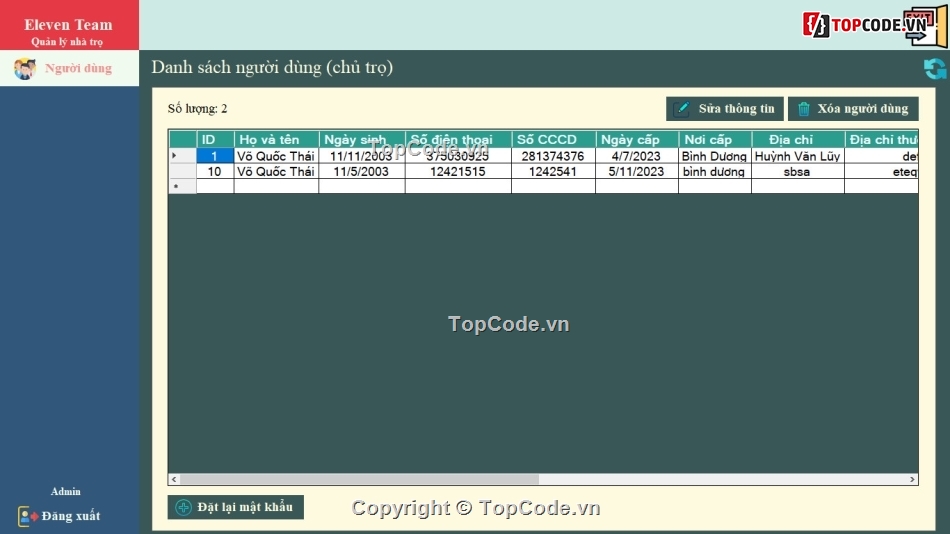The width and height of the screenshot is (950, 534).
Task: Click plus icon on Đặt lại mật khẩu
Action: point(183,507)
